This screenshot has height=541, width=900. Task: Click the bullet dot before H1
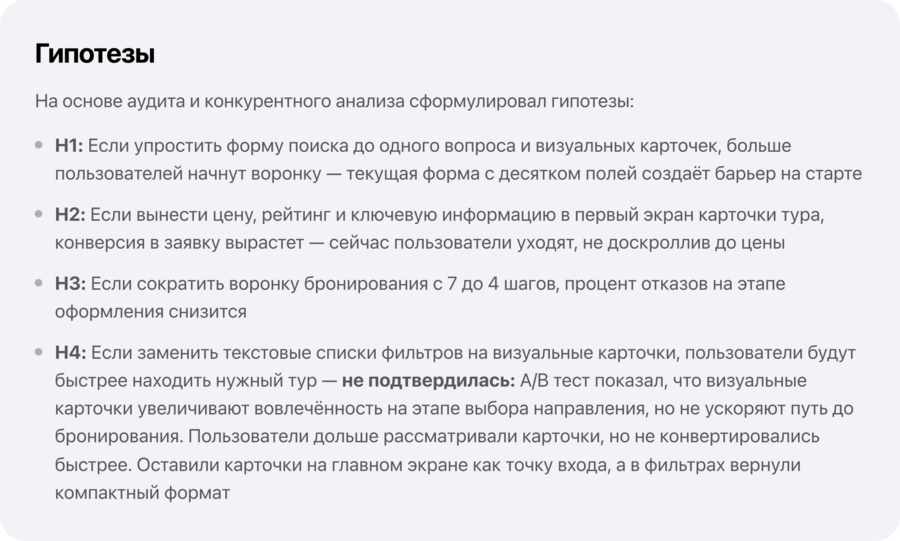[39, 145]
